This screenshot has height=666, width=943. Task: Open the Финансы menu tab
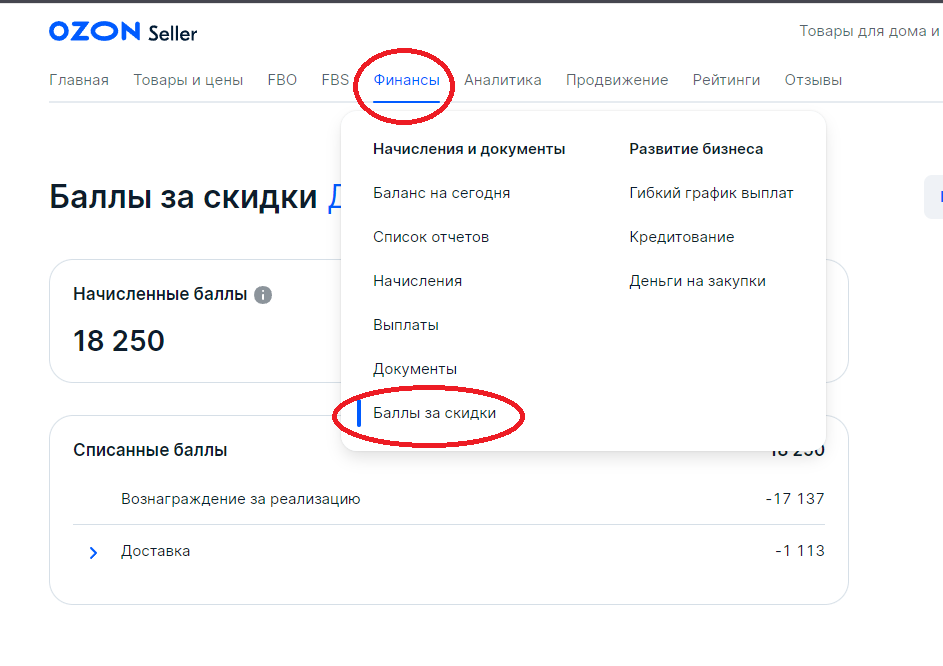[407, 80]
